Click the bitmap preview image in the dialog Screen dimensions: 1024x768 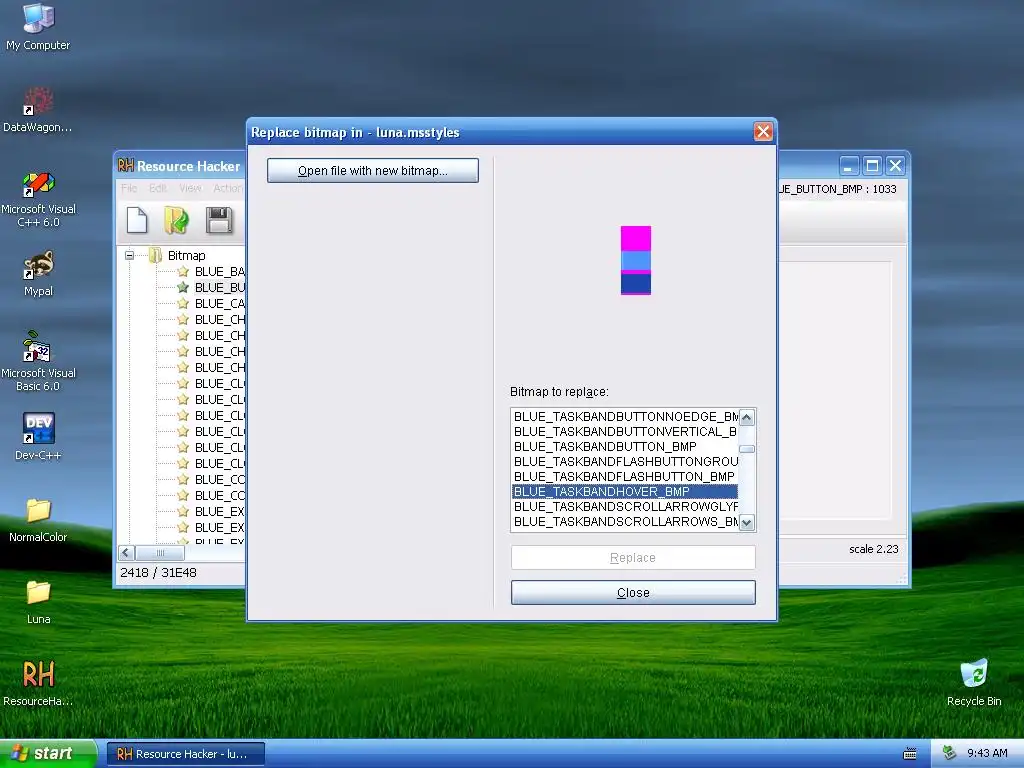pos(635,260)
